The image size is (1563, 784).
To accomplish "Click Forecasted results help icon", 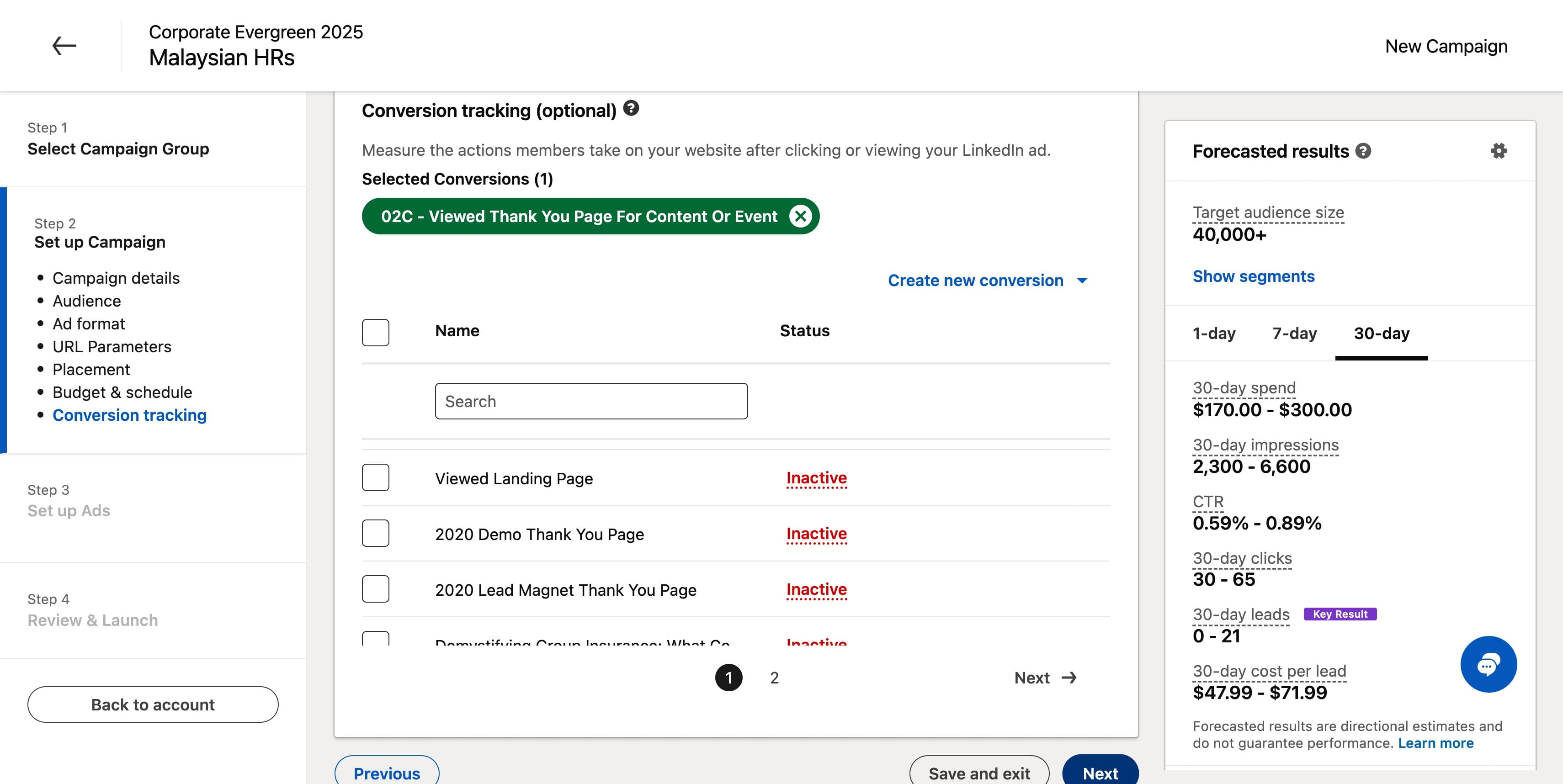I will (1363, 151).
